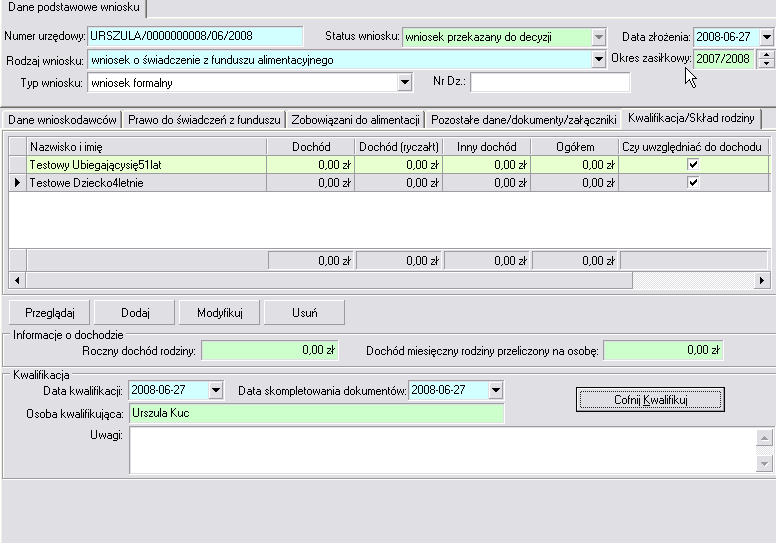Click the row selector arrow for Testowe Dziecko4letnie
The width and height of the screenshot is (776, 543).
[x=17, y=182]
